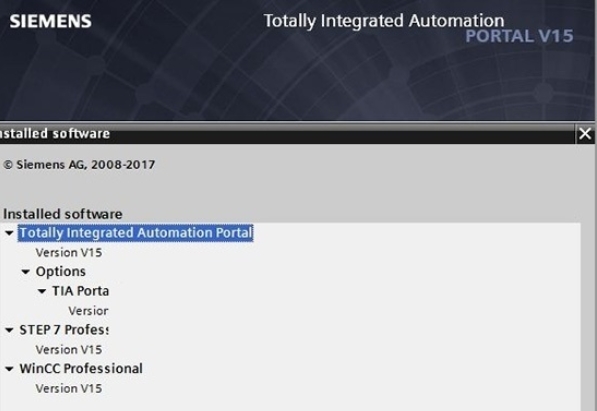Select the TIA Porta tree item

[x=80, y=291]
